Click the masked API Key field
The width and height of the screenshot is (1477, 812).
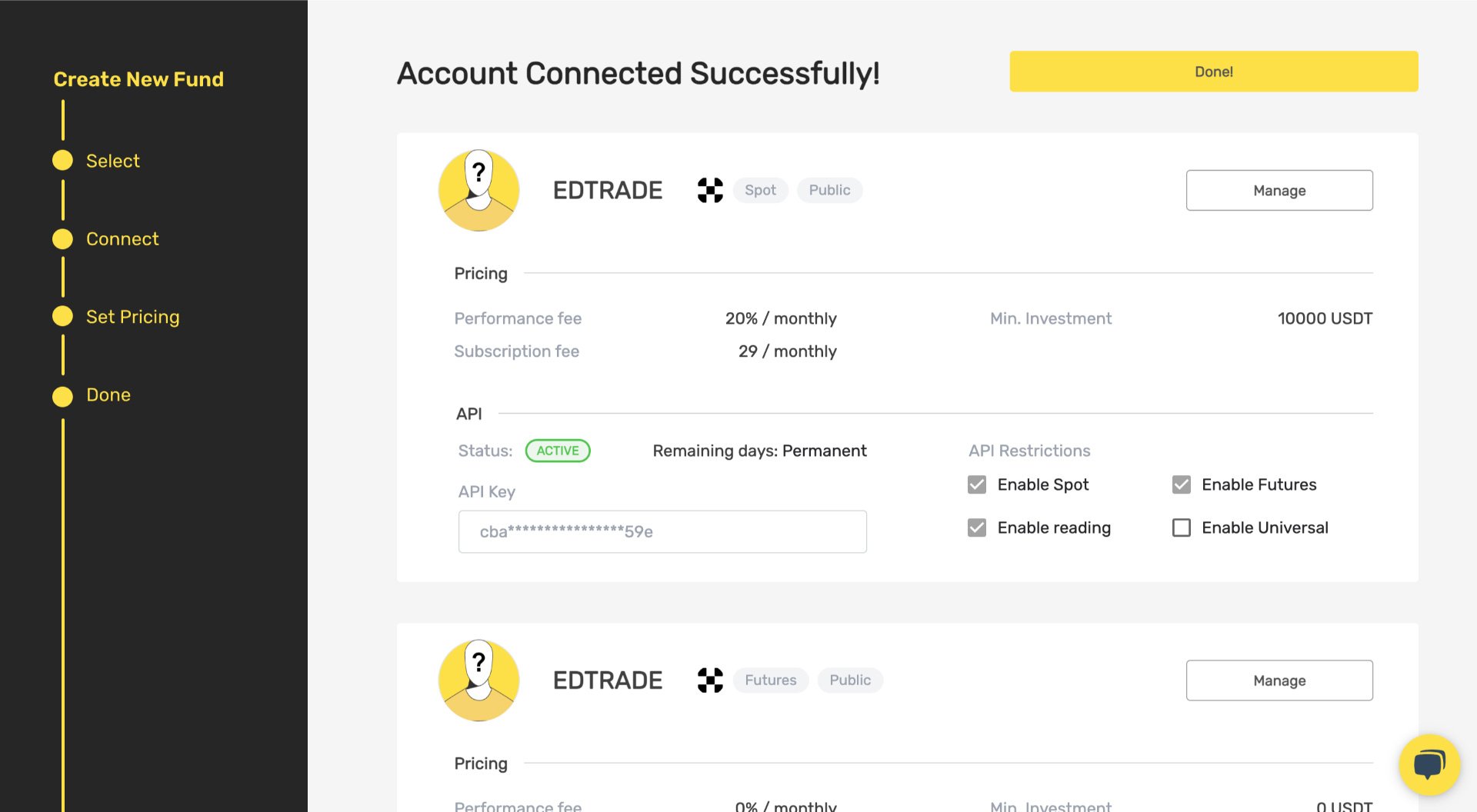click(662, 531)
